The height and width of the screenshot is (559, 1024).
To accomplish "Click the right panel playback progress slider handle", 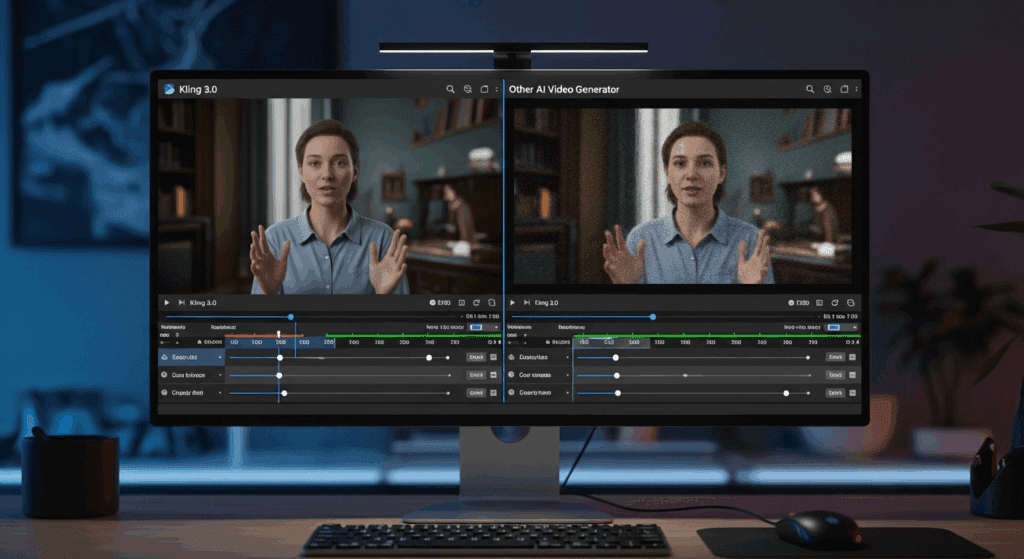I will [652, 317].
